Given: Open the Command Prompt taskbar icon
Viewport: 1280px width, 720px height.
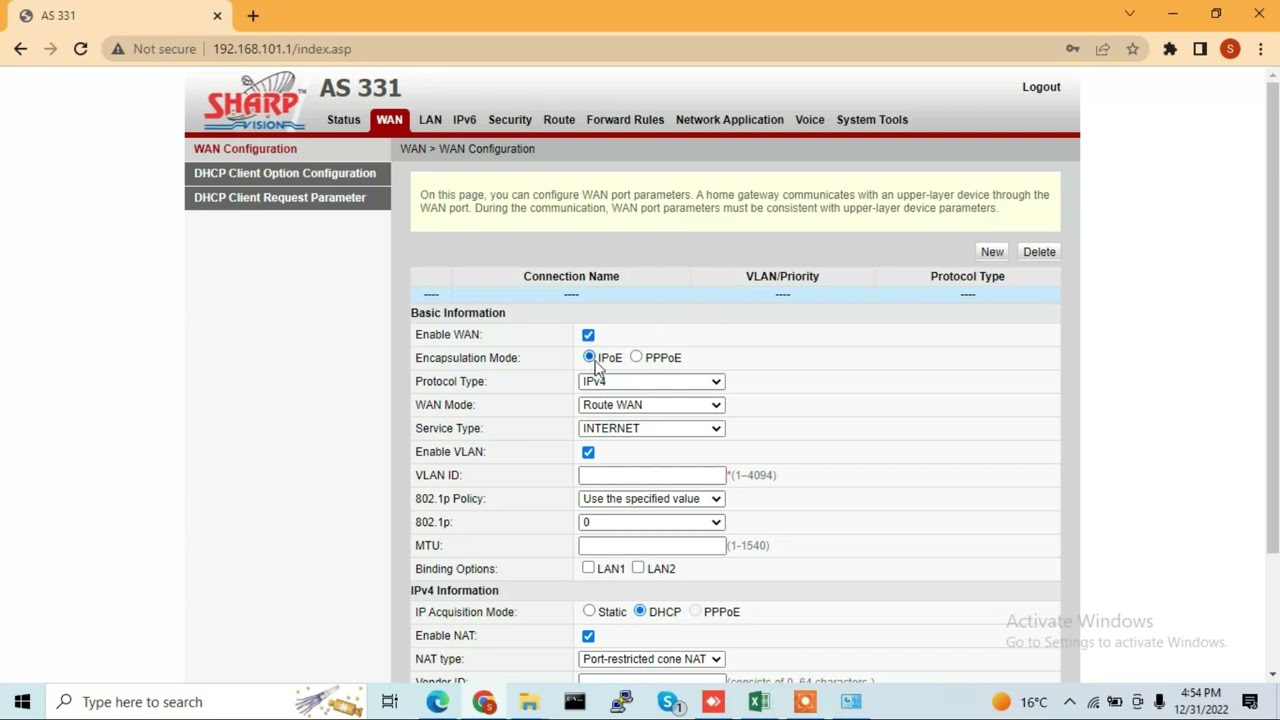Looking at the screenshot, I should pos(575,701).
